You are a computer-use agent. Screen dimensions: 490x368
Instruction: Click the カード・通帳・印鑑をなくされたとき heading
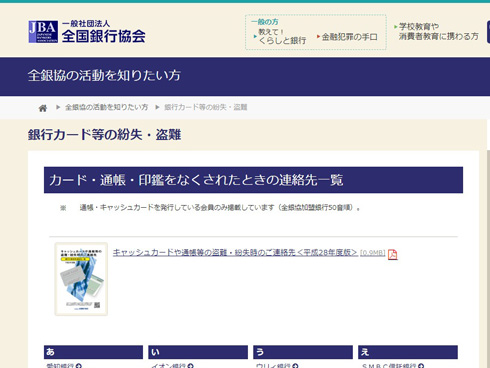pyautogui.click(x=196, y=180)
